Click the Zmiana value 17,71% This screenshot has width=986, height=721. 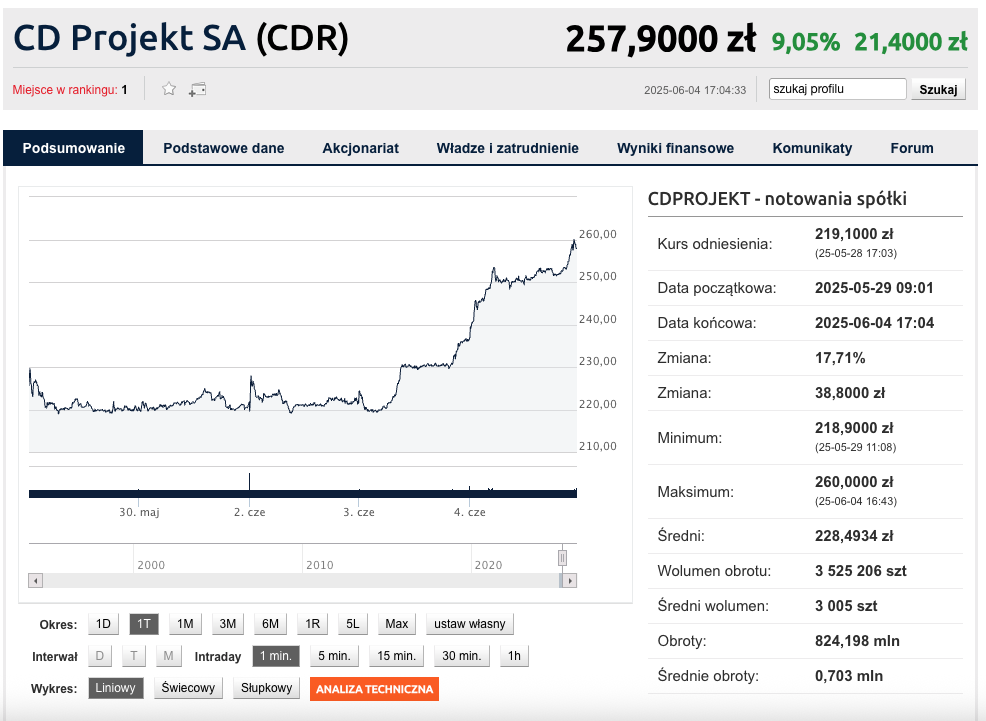pyautogui.click(x=840, y=358)
